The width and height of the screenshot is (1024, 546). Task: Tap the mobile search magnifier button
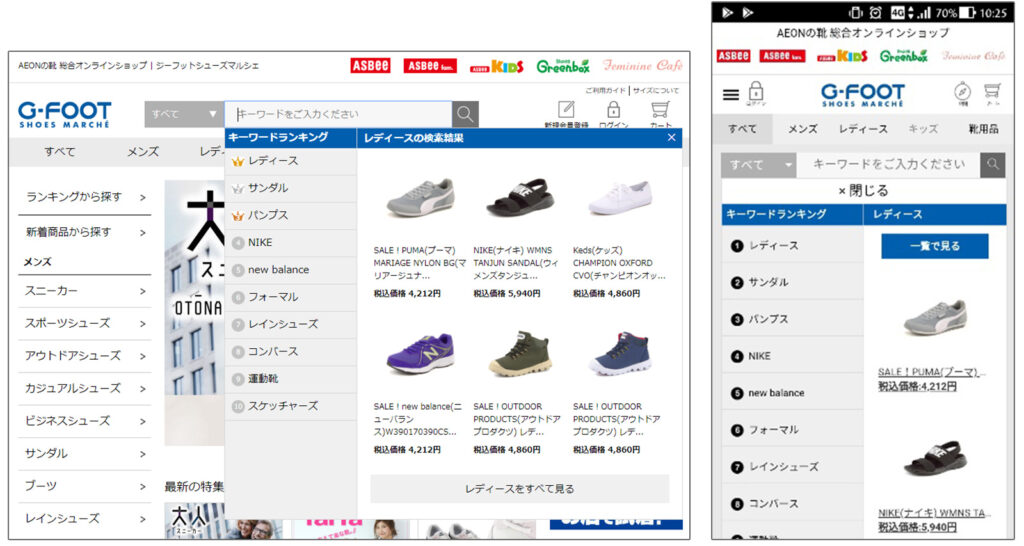(993, 165)
